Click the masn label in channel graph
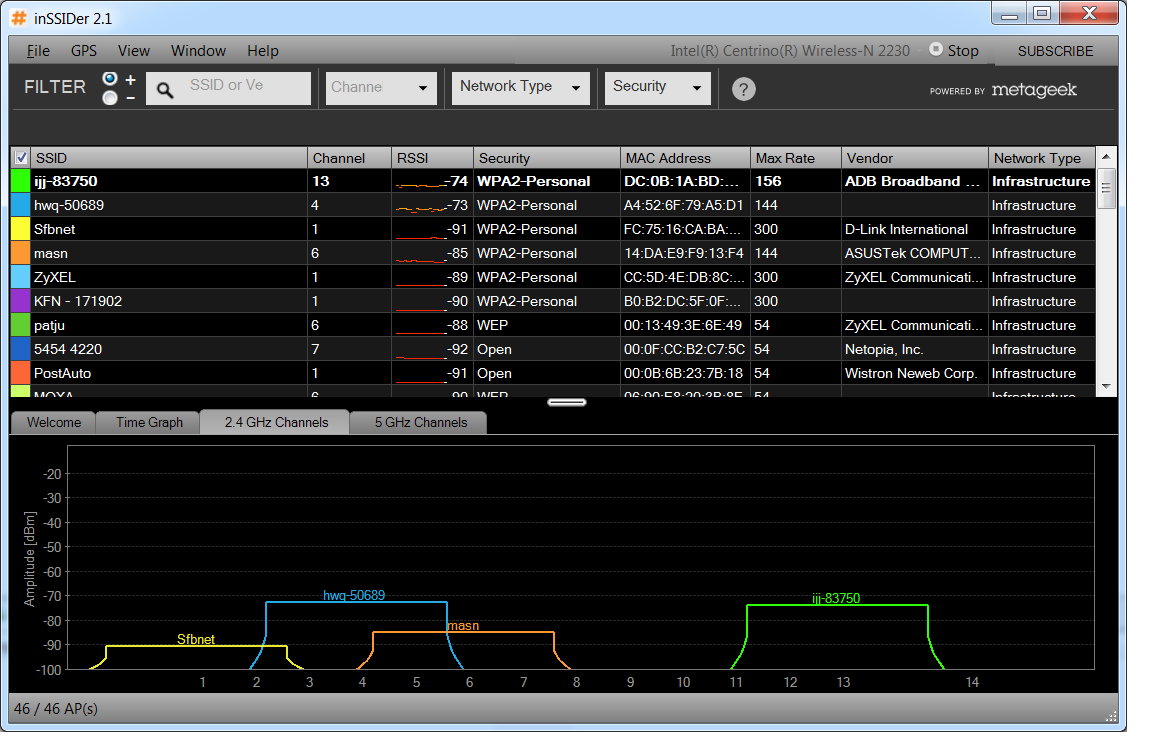 463,625
